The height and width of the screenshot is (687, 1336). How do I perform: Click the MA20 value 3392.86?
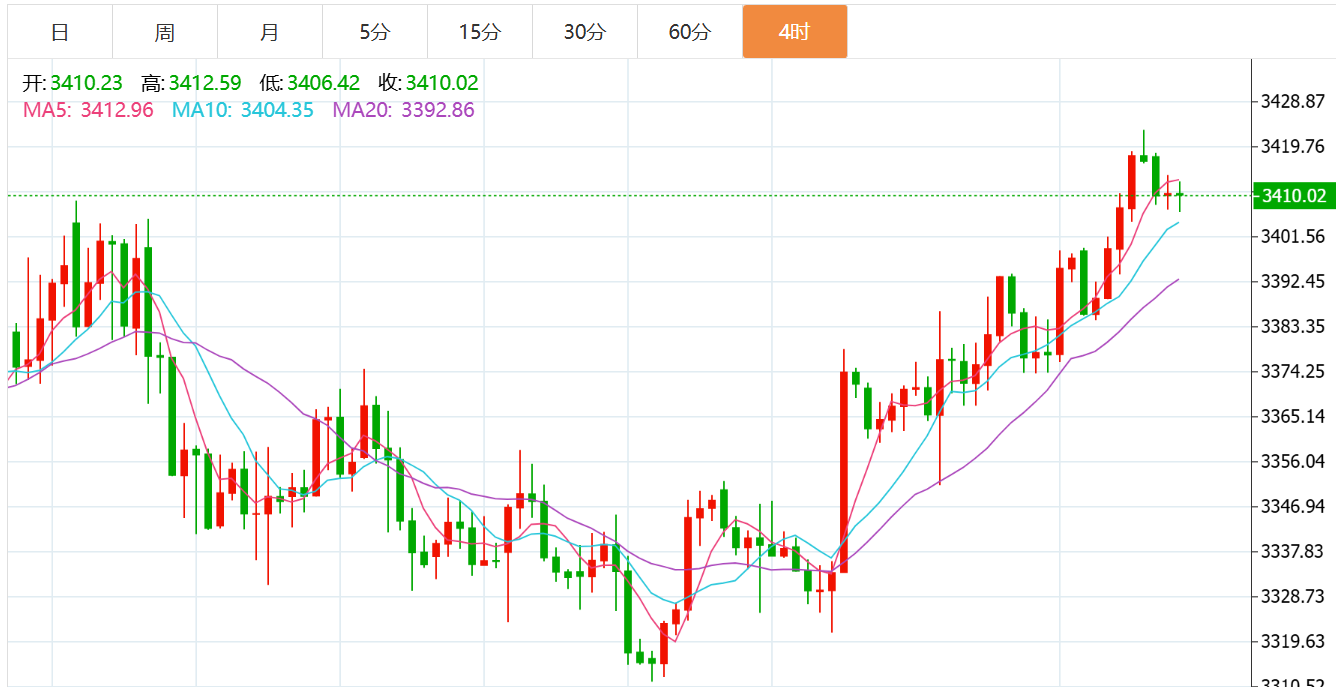pyautogui.click(x=438, y=110)
